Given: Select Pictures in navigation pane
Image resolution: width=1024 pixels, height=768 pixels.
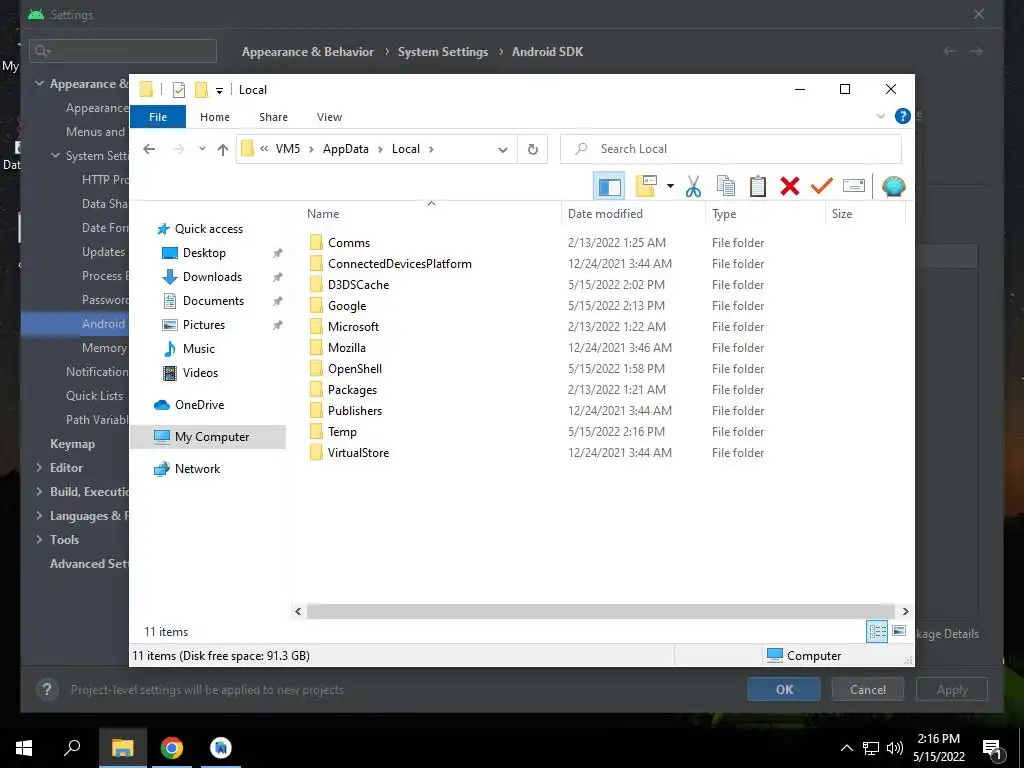Looking at the screenshot, I should pyautogui.click(x=203, y=325).
